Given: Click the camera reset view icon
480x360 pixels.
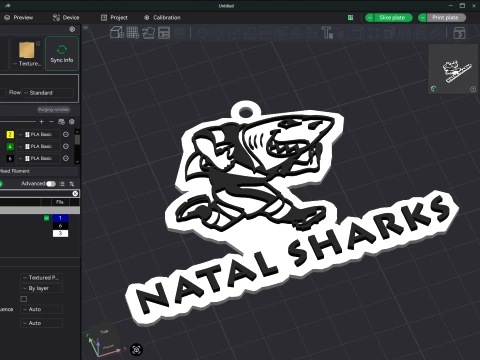Looking at the screenshot, I should (136, 350).
